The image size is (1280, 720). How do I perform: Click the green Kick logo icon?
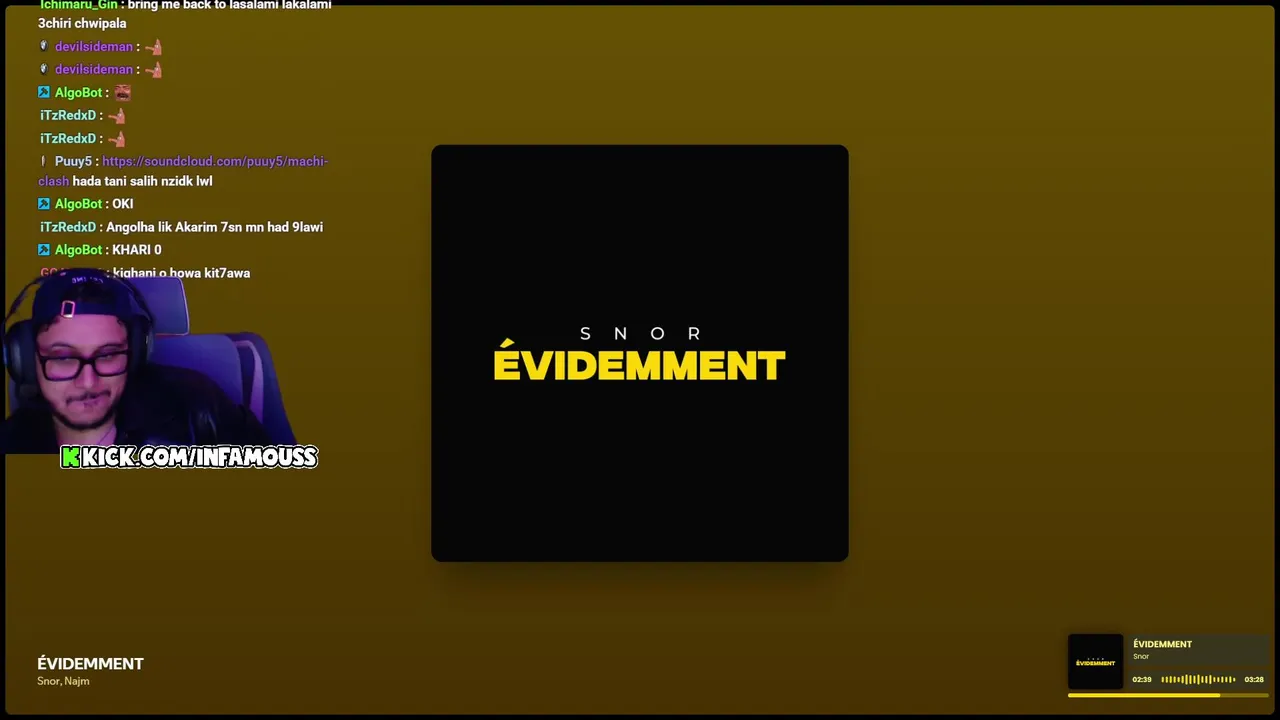[71, 457]
